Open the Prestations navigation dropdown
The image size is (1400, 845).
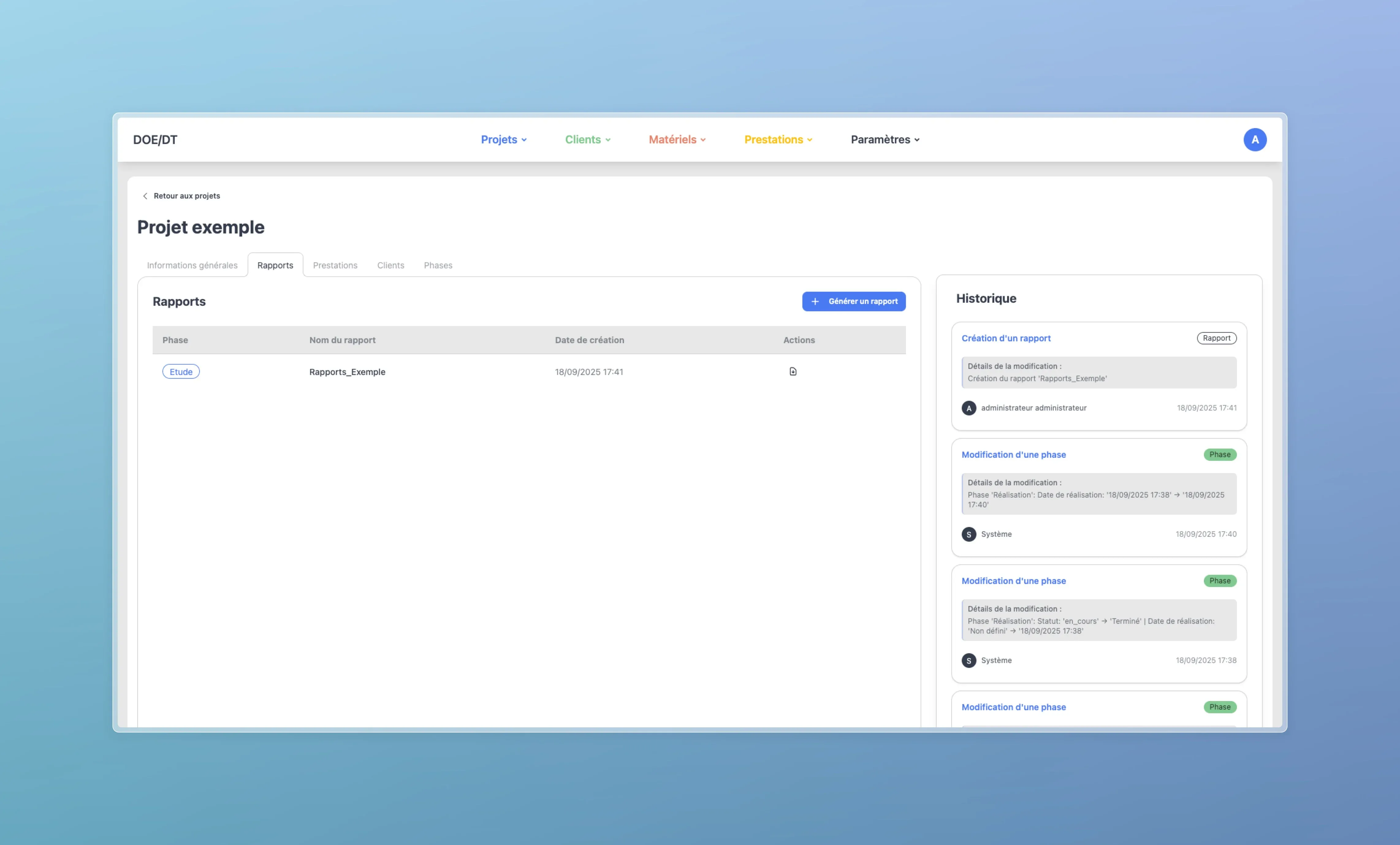tap(778, 140)
